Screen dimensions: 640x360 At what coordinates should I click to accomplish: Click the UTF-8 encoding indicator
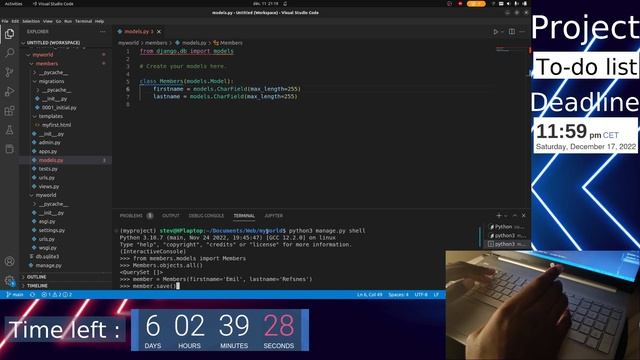(x=421, y=294)
